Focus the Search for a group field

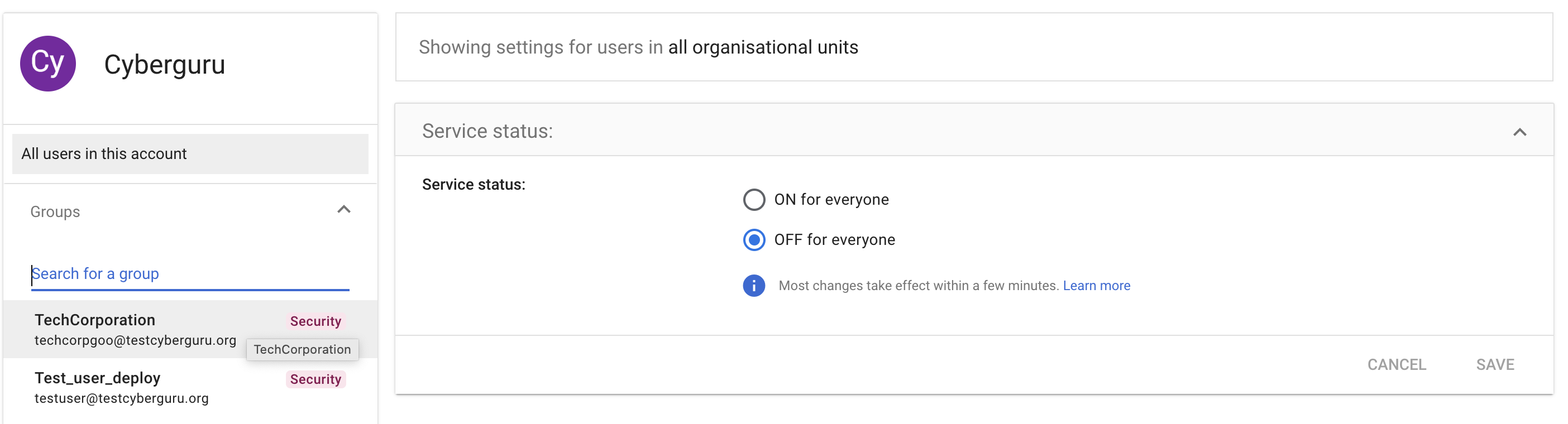click(190, 274)
